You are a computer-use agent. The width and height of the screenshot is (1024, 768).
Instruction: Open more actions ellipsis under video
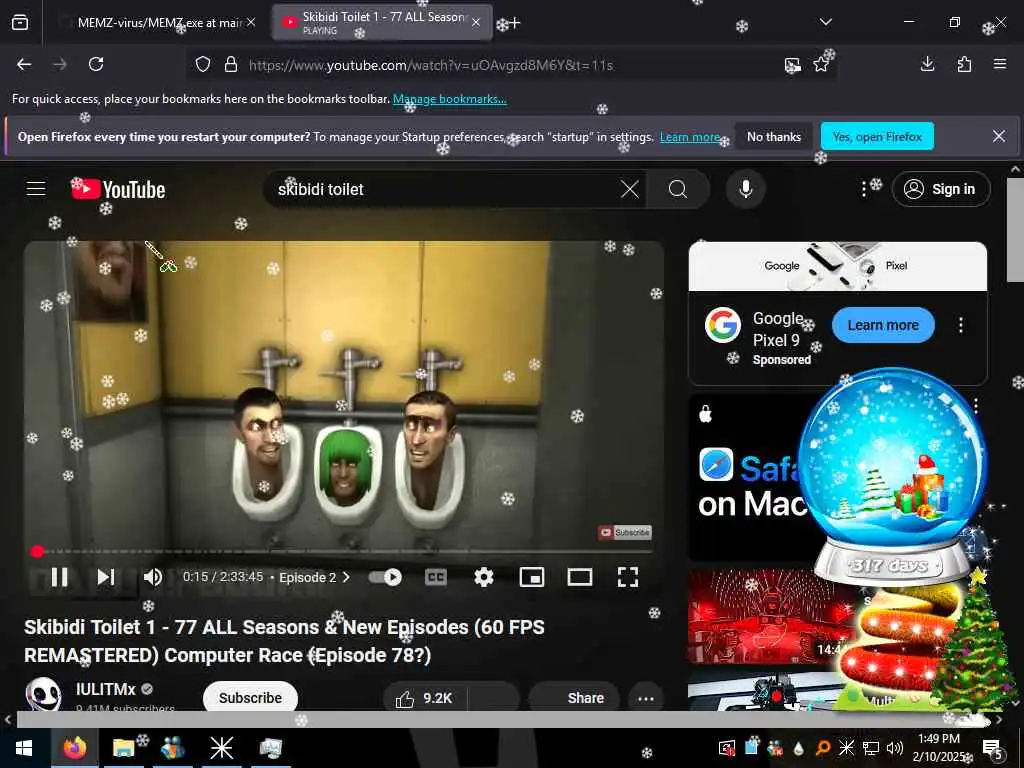point(646,697)
